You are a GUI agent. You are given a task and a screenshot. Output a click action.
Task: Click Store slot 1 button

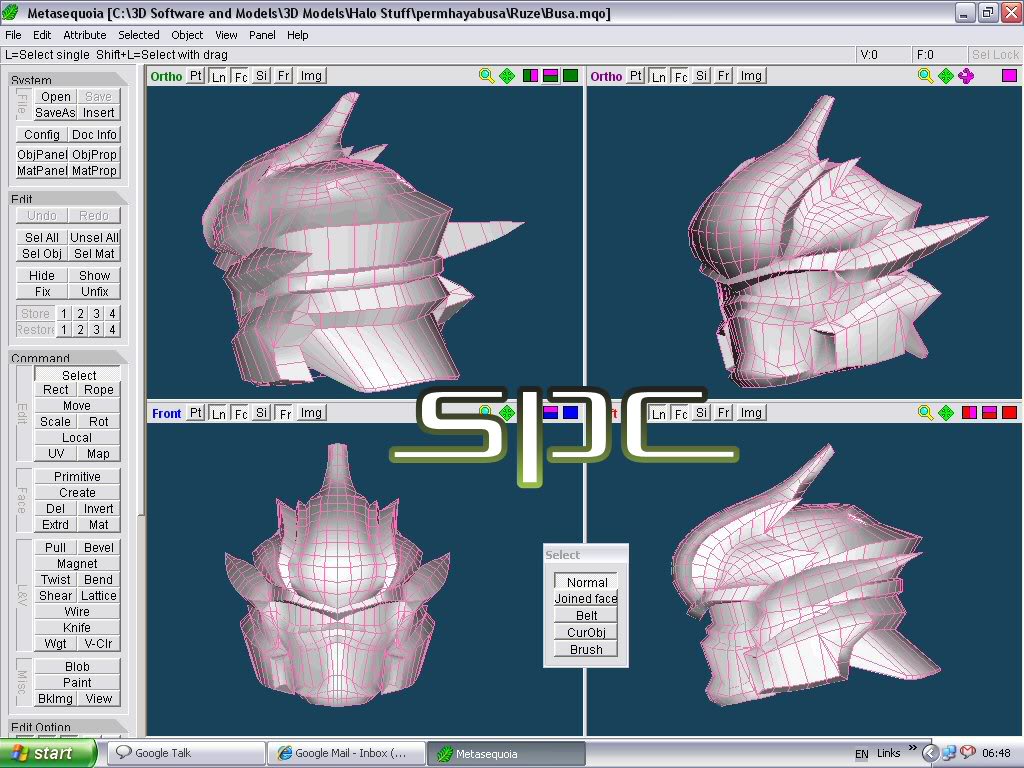point(63,314)
